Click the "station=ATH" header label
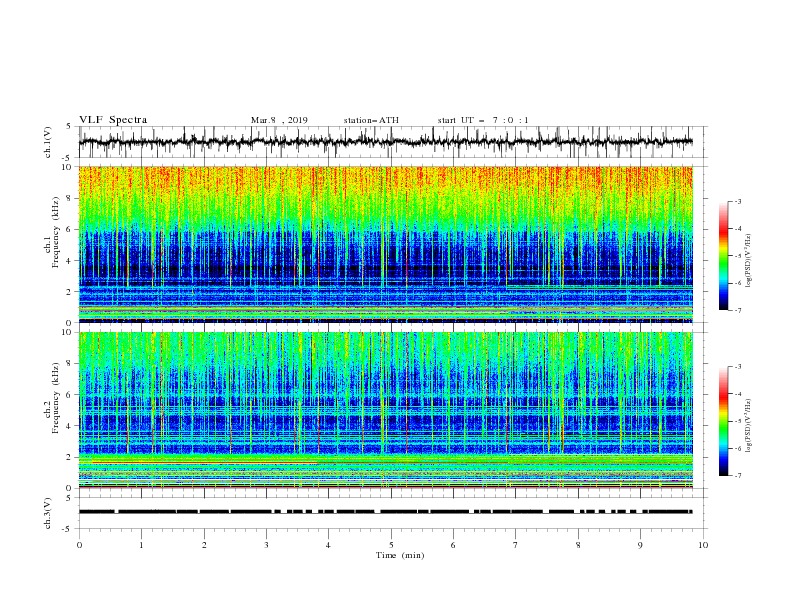 pyautogui.click(x=371, y=120)
